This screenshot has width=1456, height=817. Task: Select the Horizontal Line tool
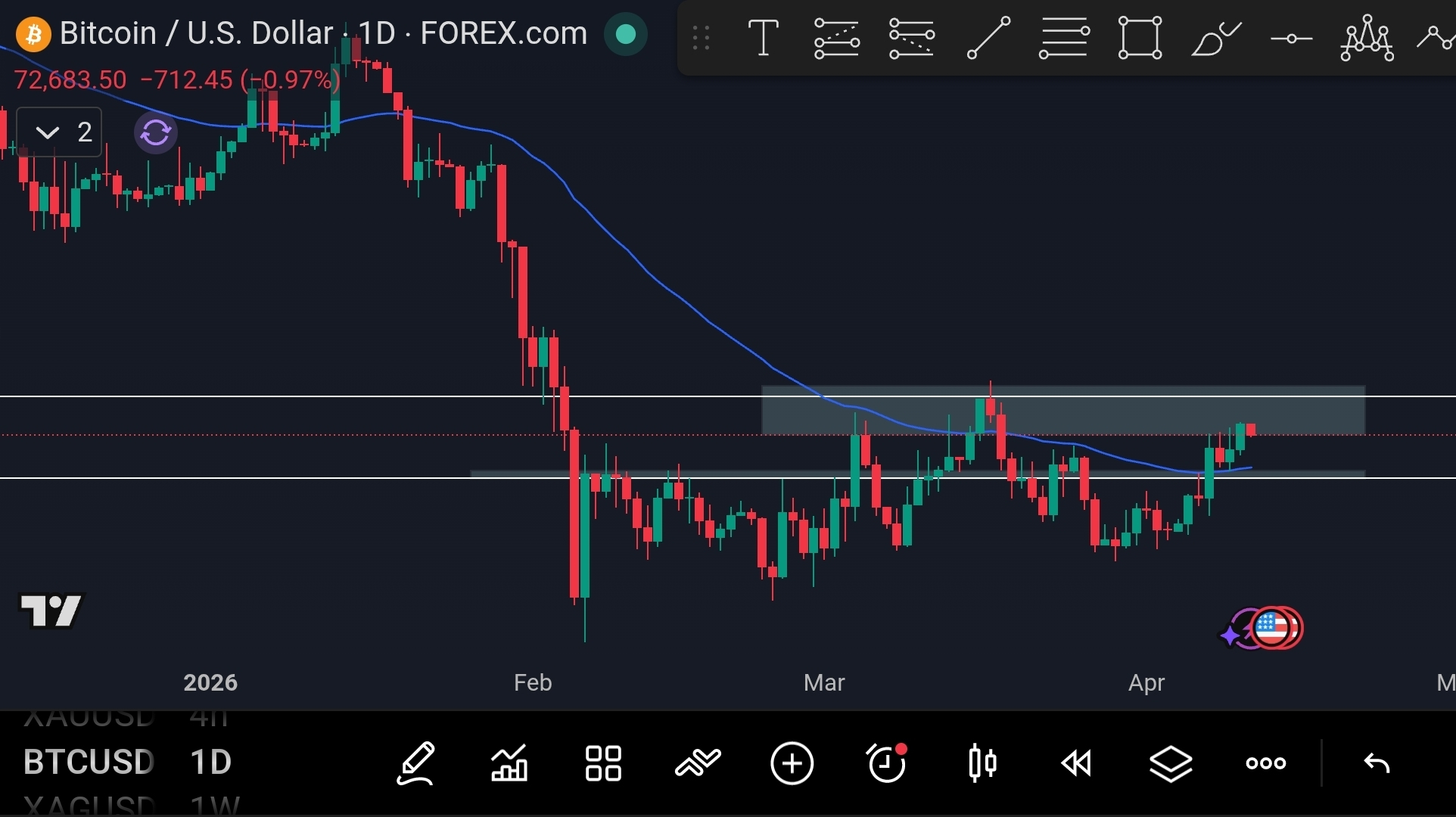[1291, 37]
